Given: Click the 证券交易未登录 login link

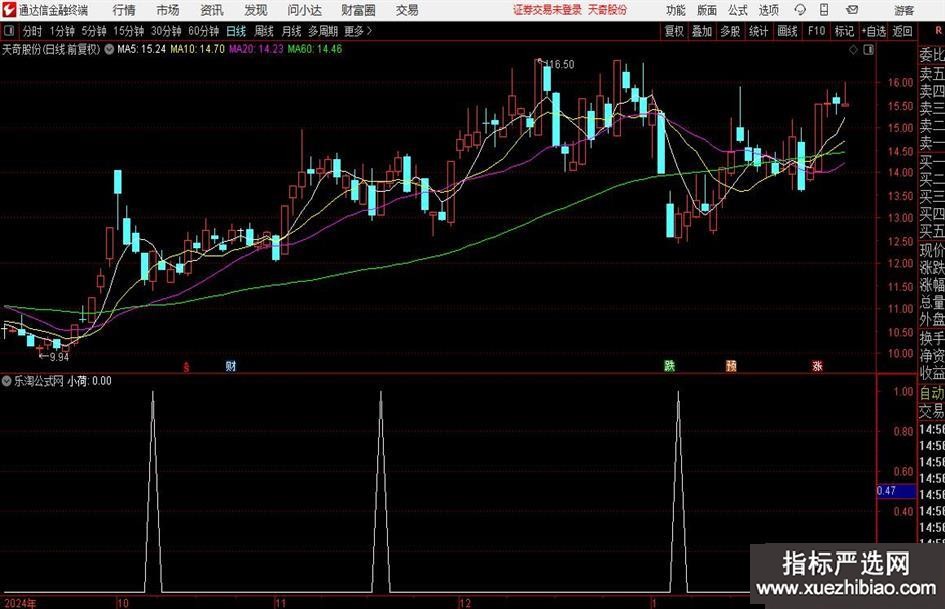Looking at the screenshot, I should coord(546,10).
